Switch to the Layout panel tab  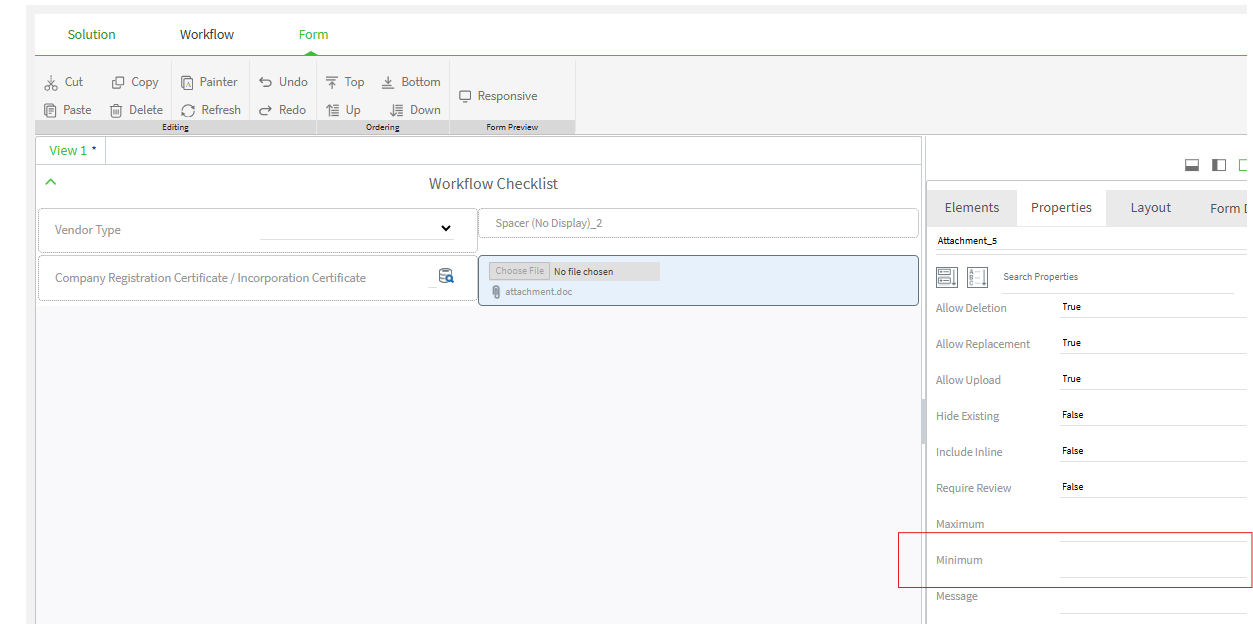(1150, 208)
